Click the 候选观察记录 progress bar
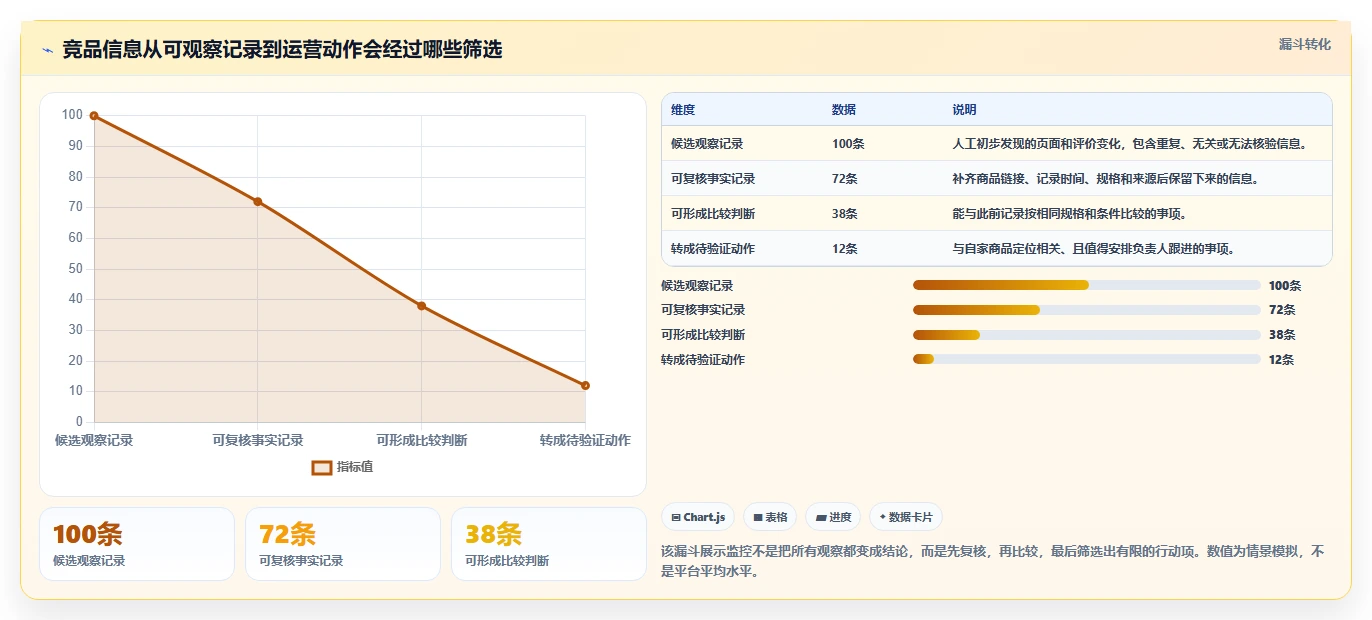Viewport: 1372px width, 620px height. (x=1086, y=285)
